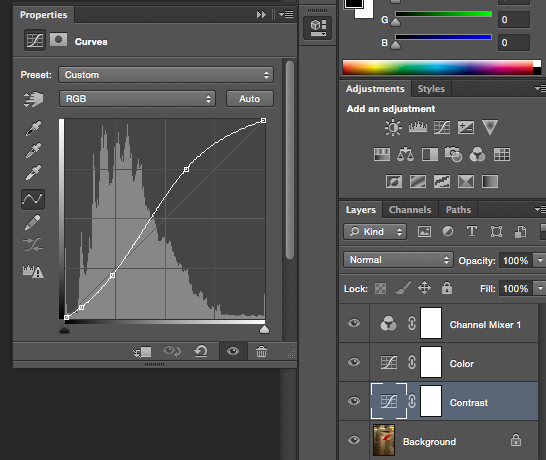Screen dimensions: 546x460
Task: Open the RGB channel dropdown
Action: [x=138, y=99]
